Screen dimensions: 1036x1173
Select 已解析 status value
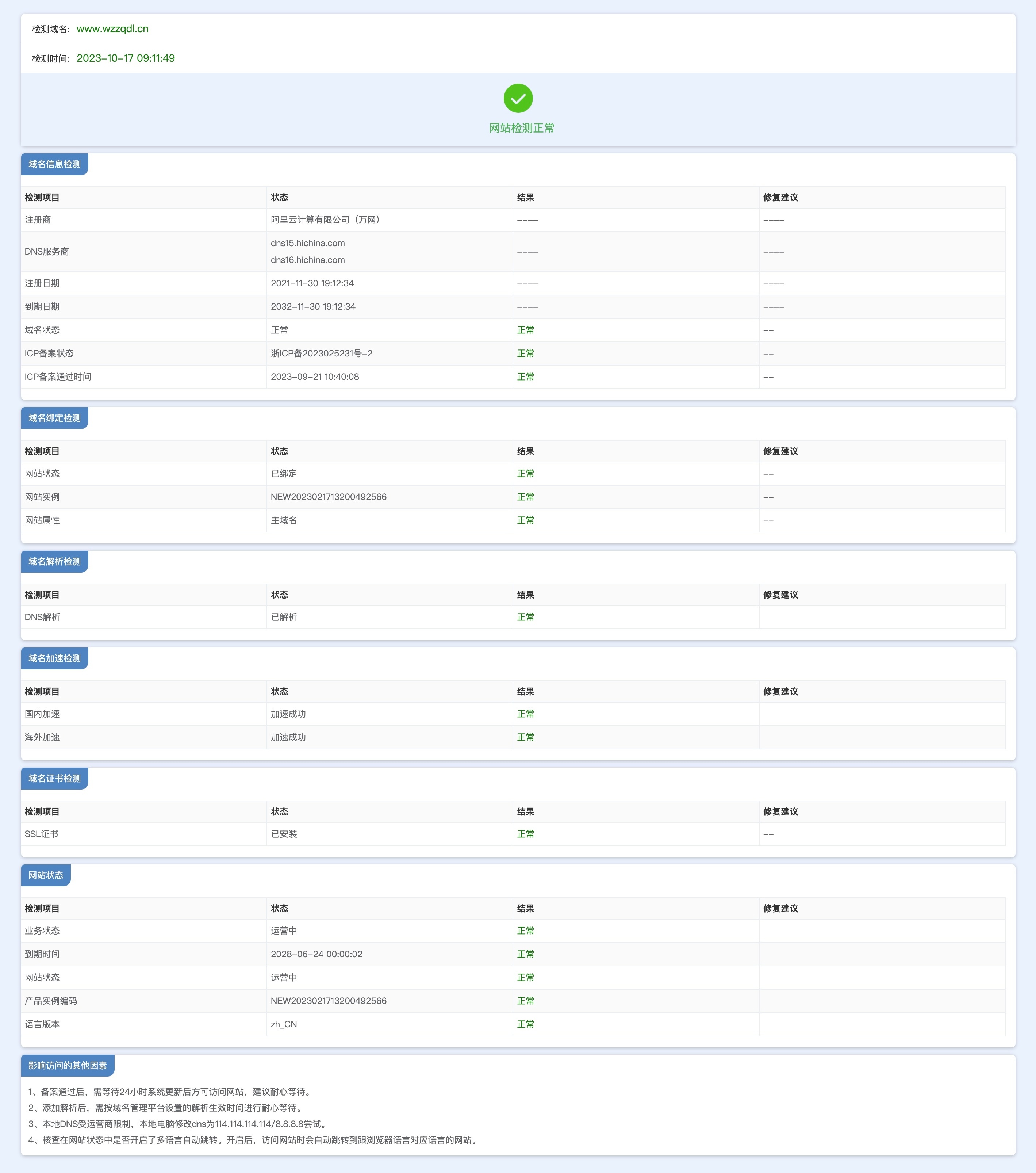[284, 617]
